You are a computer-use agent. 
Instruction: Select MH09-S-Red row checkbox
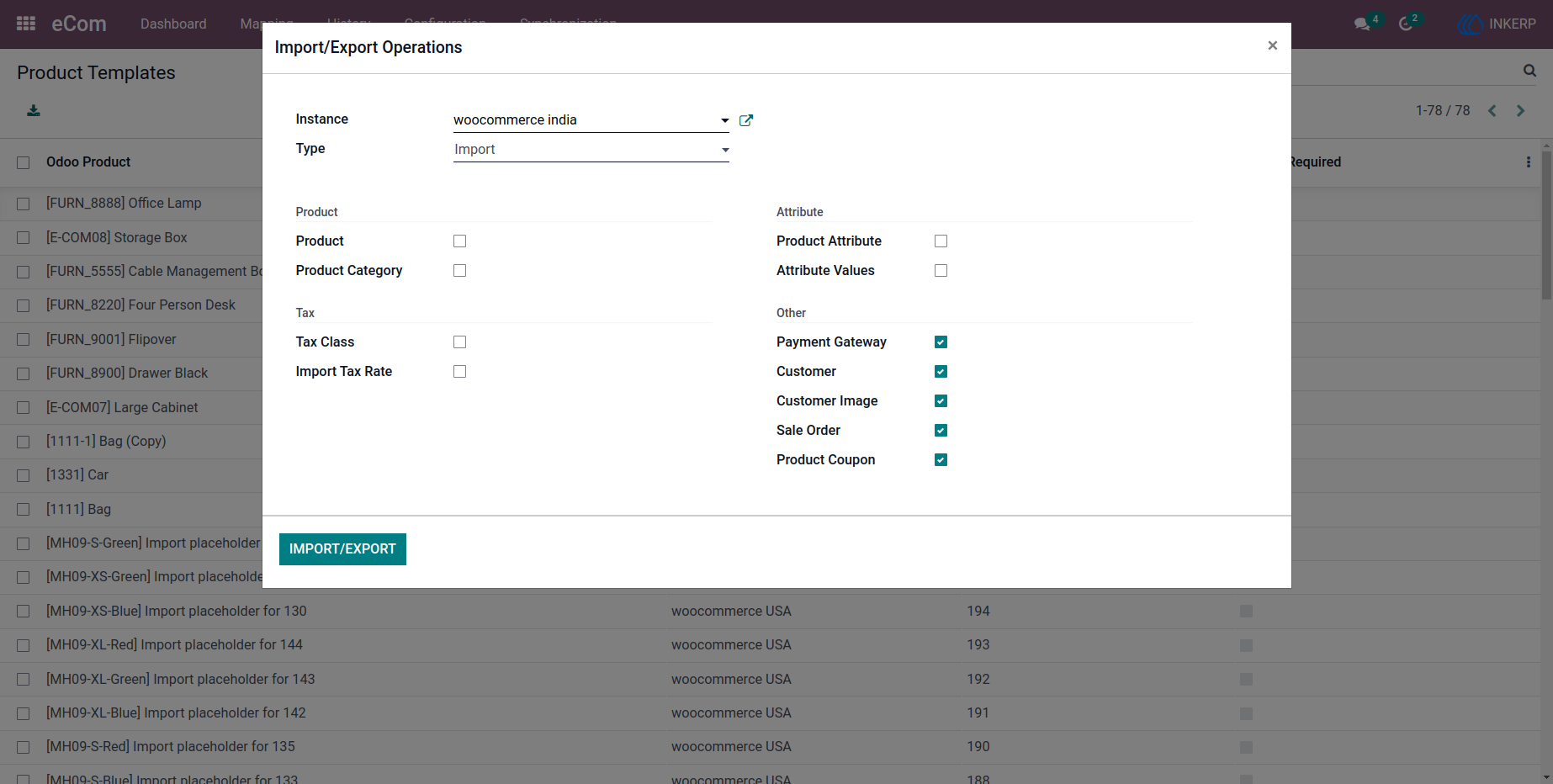click(x=23, y=747)
